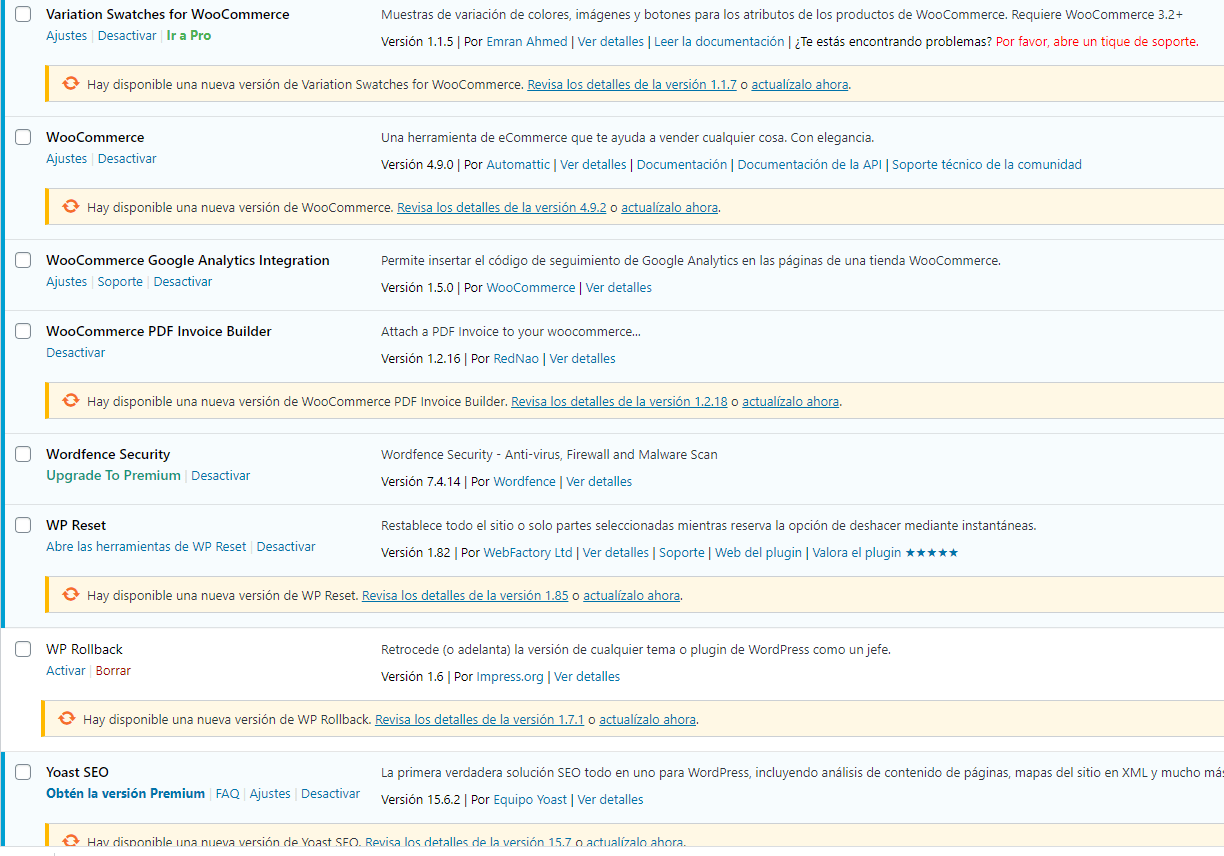
Task: Click Ir a Pro link
Action: (189, 36)
